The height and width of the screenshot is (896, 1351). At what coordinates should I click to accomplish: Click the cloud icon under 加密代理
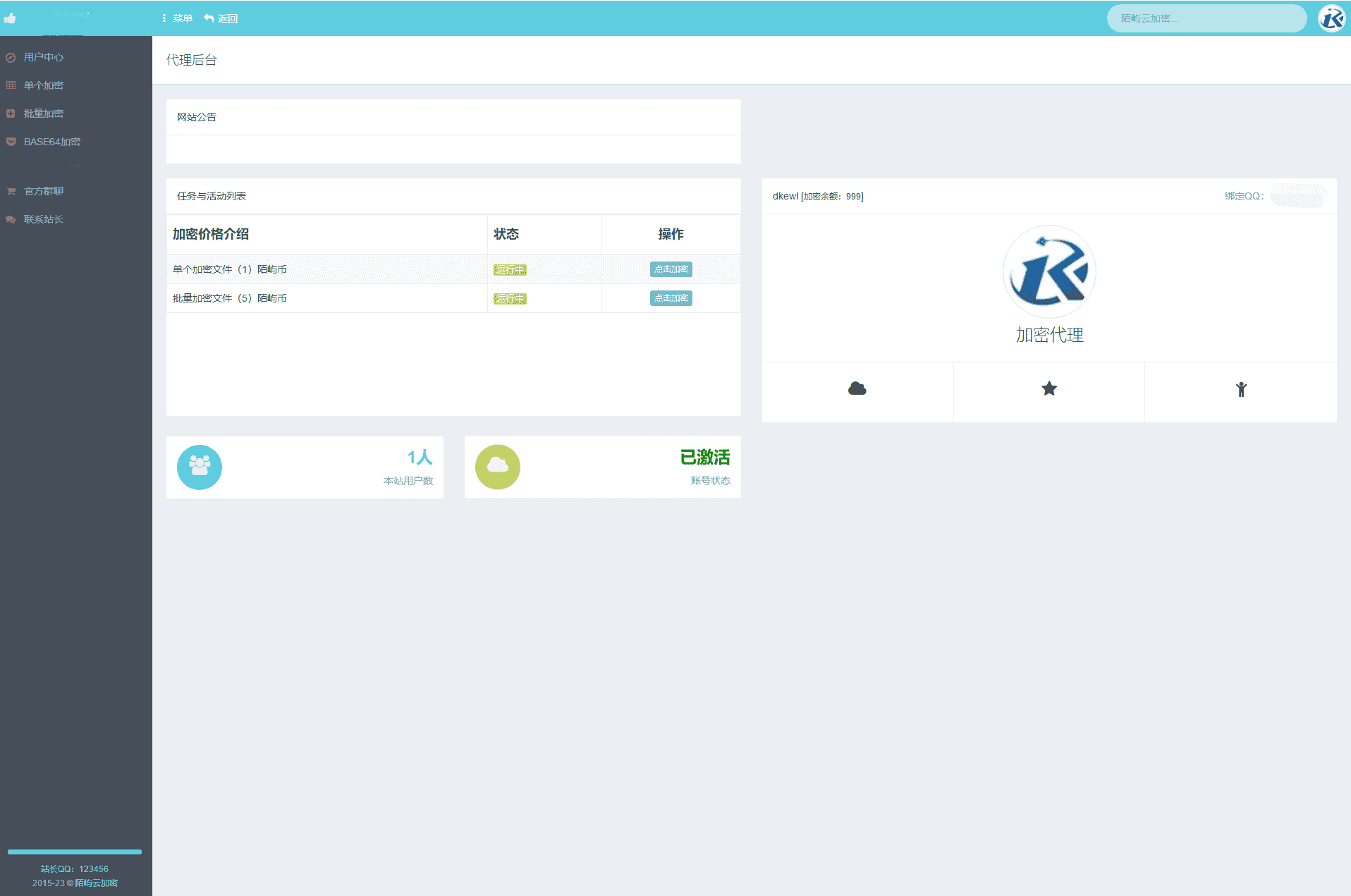click(x=857, y=388)
